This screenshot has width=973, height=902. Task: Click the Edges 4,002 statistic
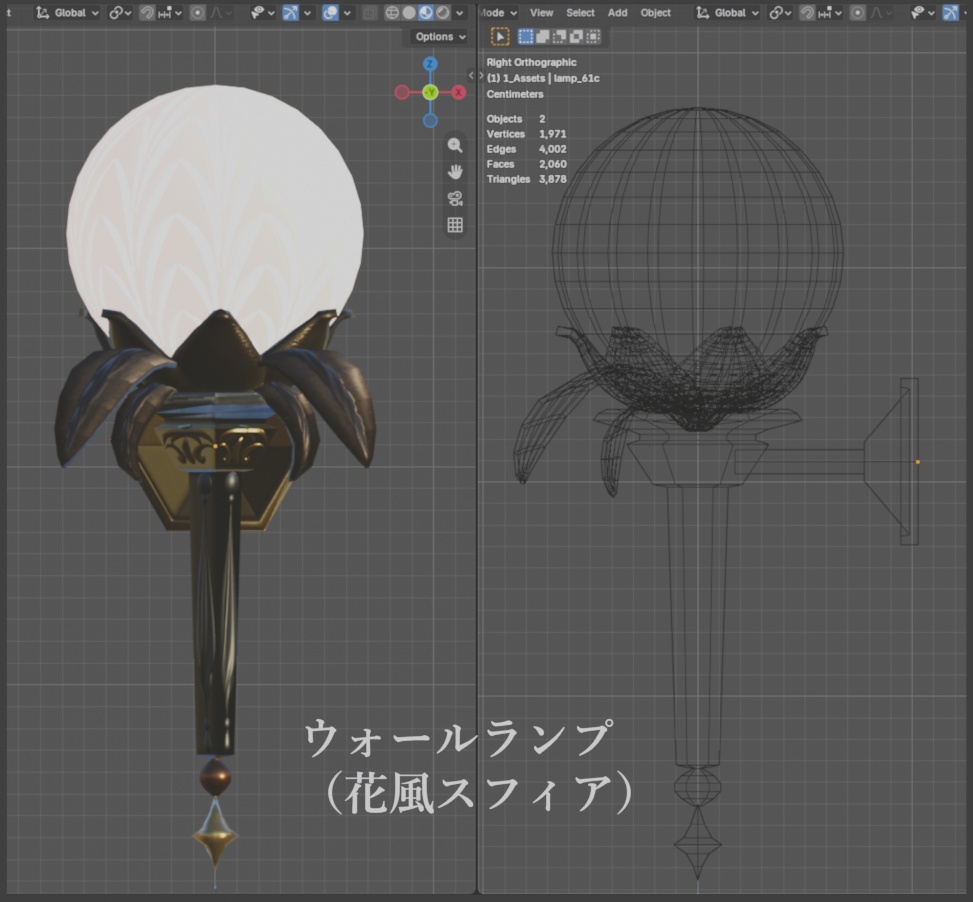(526, 149)
